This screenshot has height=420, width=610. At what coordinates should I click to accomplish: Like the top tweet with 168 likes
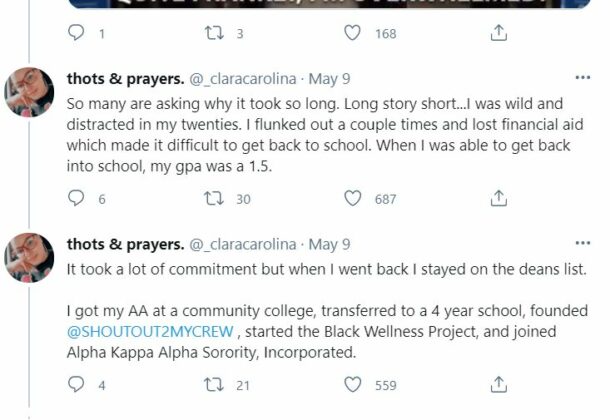[x=353, y=33]
